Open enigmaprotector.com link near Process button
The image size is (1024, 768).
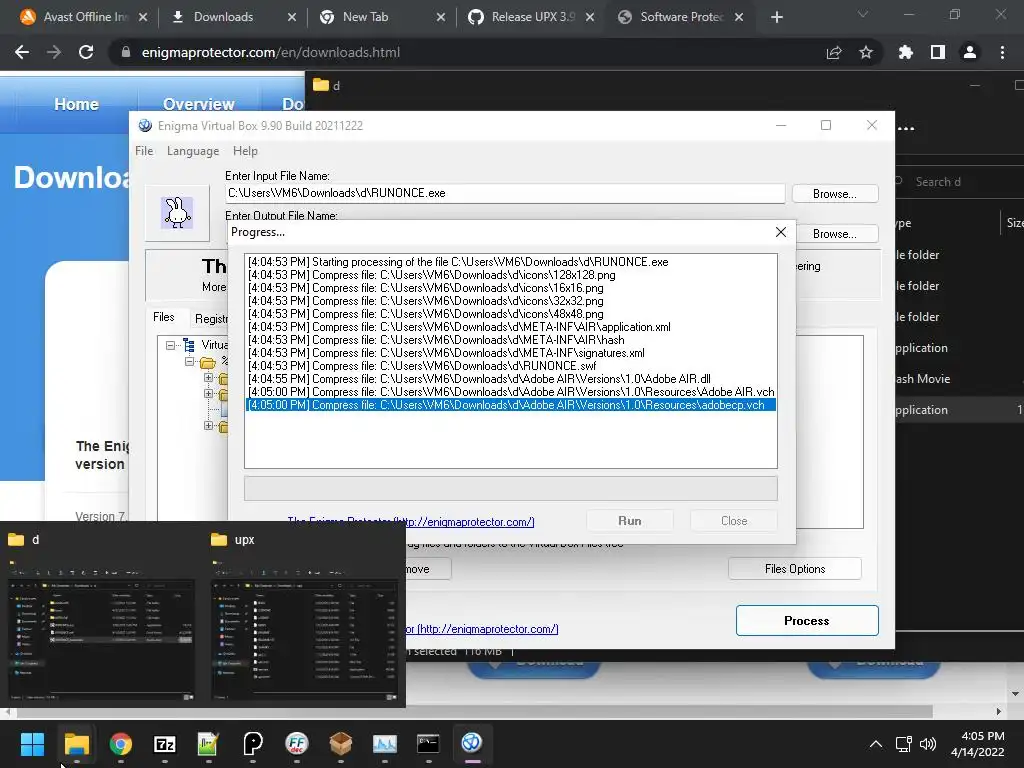[x=482, y=629]
